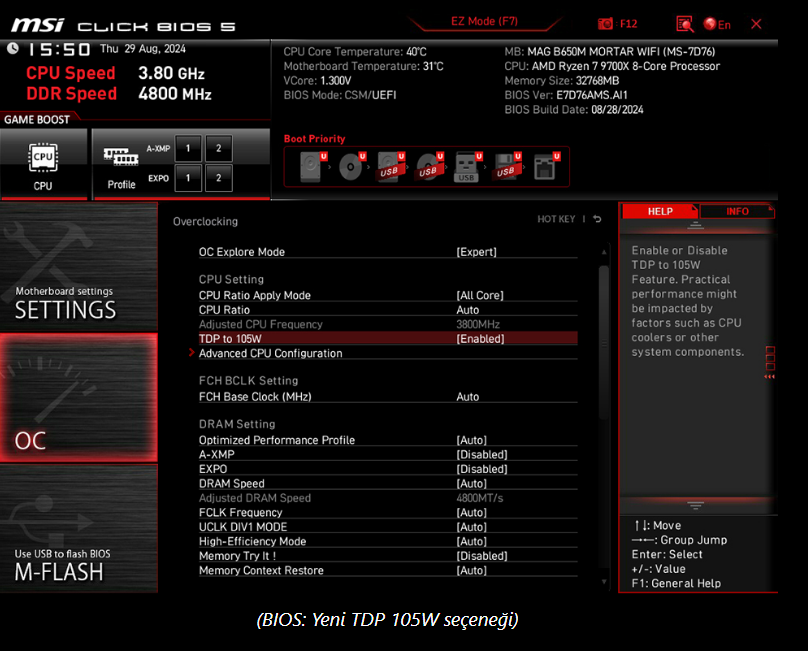This screenshot has height=651, width=808.
Task: Click the scroll-down arrow of the settings list
Action: point(604,582)
